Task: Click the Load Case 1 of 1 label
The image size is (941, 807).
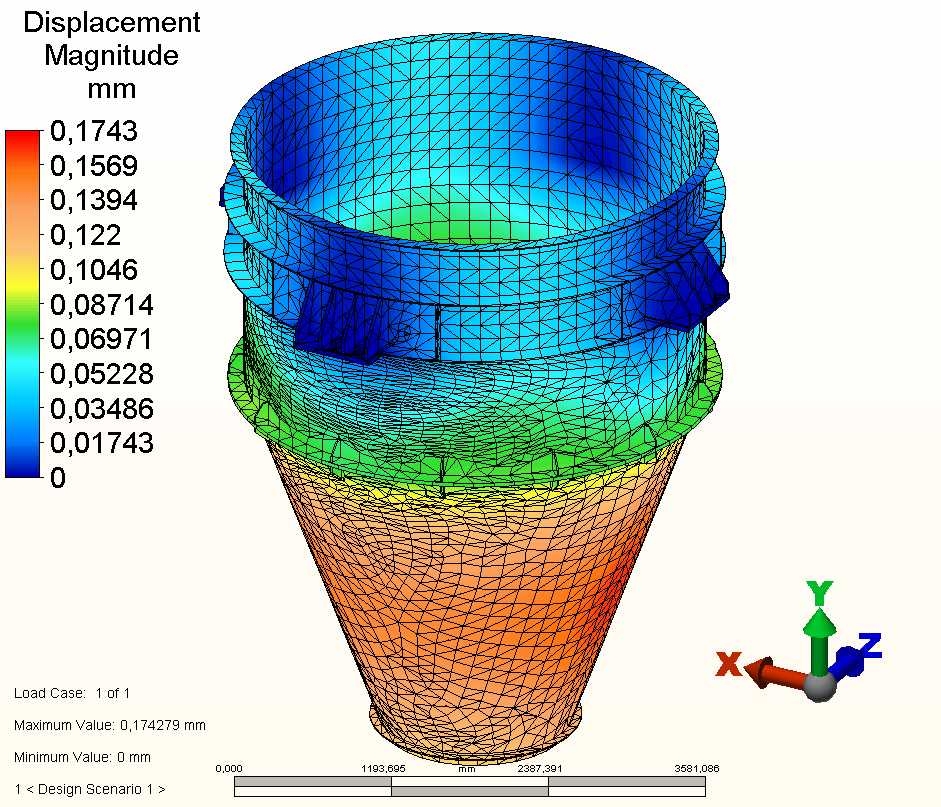Action: tap(72, 693)
